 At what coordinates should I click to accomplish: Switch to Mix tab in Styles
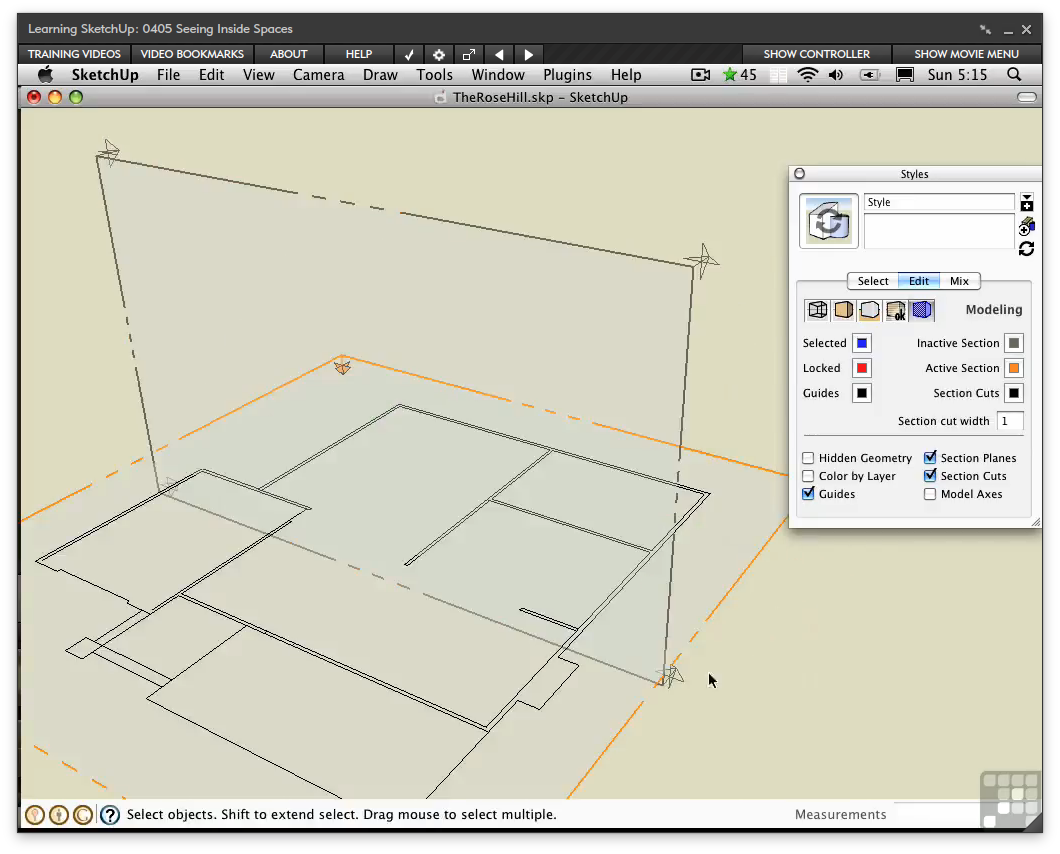point(959,281)
